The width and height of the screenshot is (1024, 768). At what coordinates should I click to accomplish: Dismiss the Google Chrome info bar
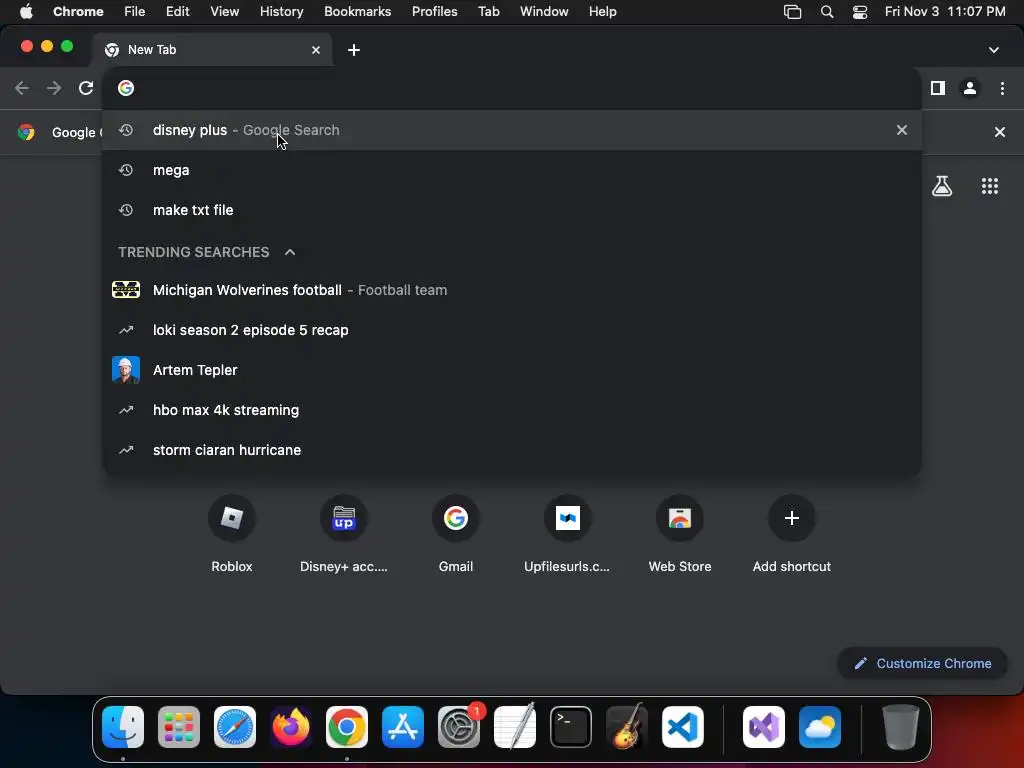point(1000,132)
